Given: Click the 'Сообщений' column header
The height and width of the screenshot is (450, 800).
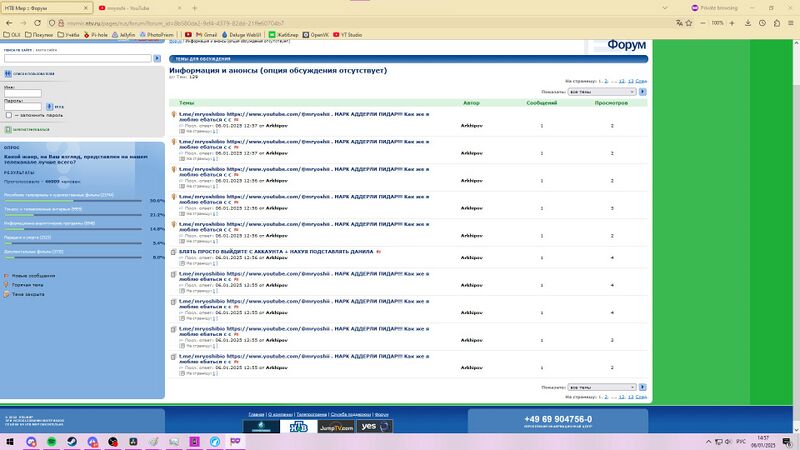Looking at the screenshot, I should pos(542,103).
